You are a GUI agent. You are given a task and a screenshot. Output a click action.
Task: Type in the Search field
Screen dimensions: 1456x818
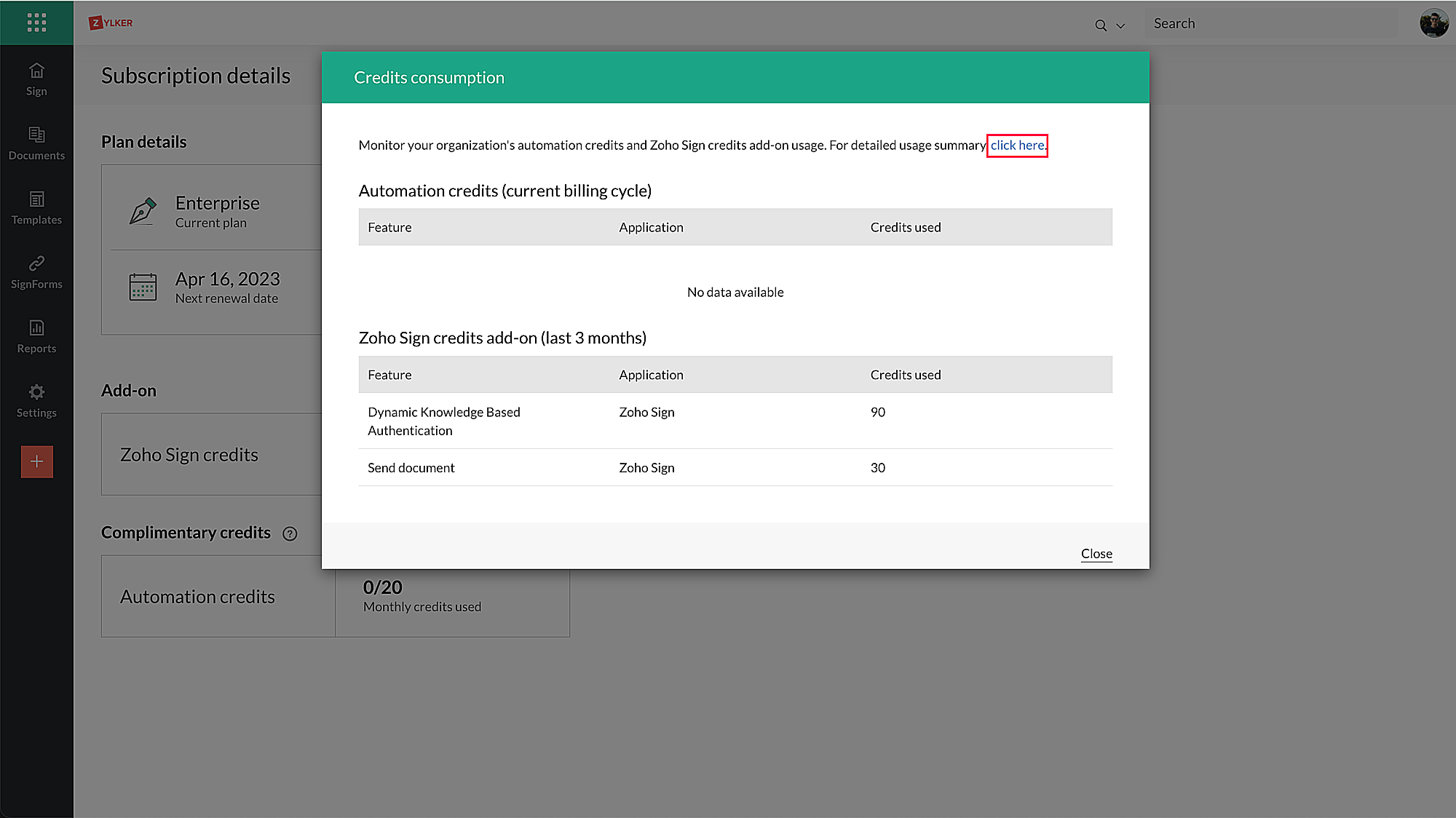click(x=1270, y=23)
